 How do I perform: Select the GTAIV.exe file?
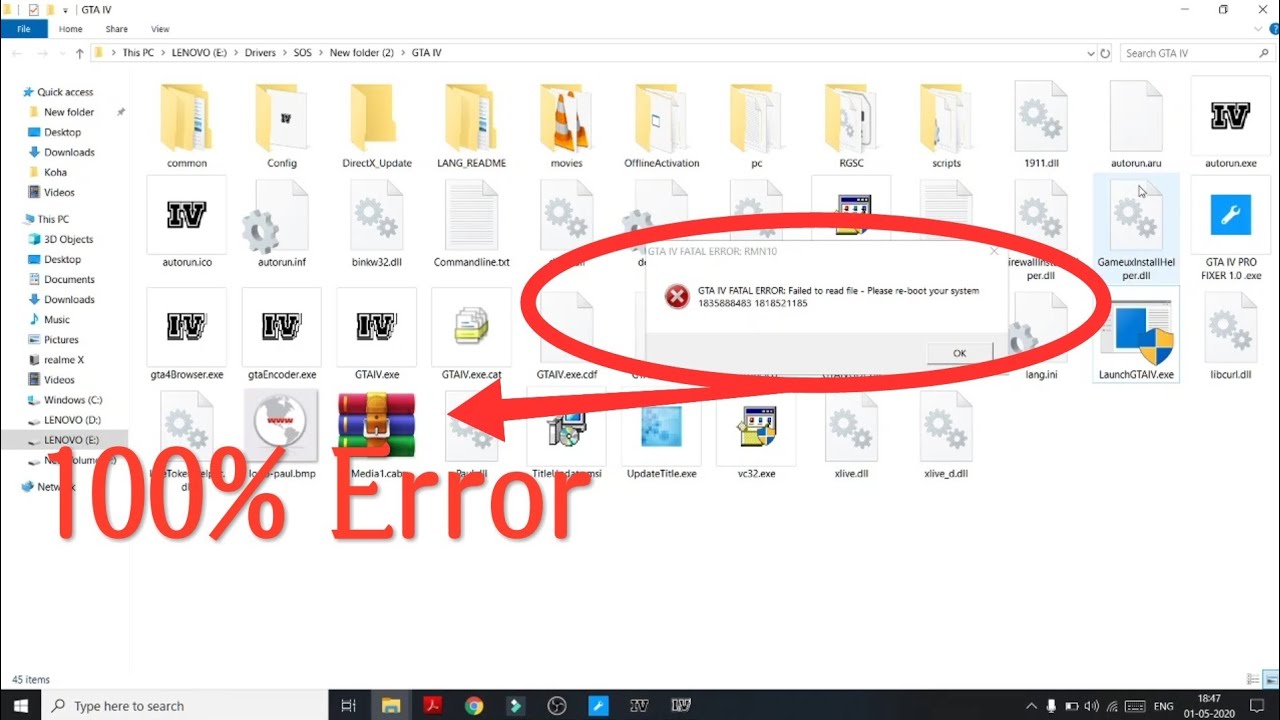[x=377, y=335]
